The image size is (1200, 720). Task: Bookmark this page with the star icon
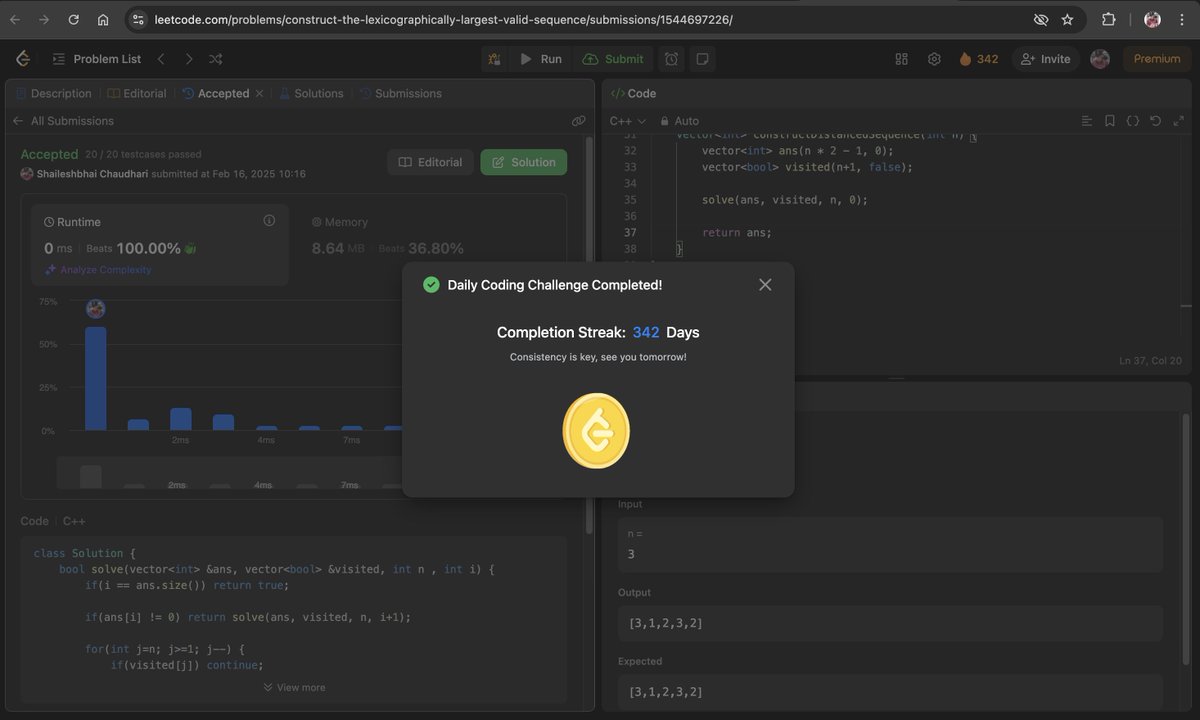point(1067,19)
